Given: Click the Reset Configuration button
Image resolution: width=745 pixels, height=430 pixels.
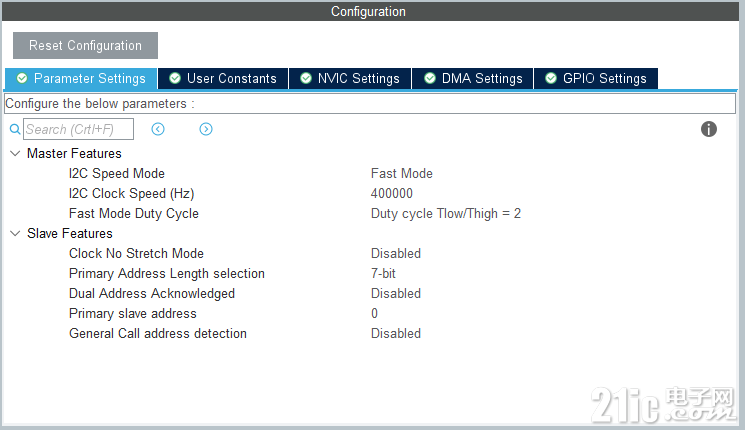Looking at the screenshot, I should 86,46.
